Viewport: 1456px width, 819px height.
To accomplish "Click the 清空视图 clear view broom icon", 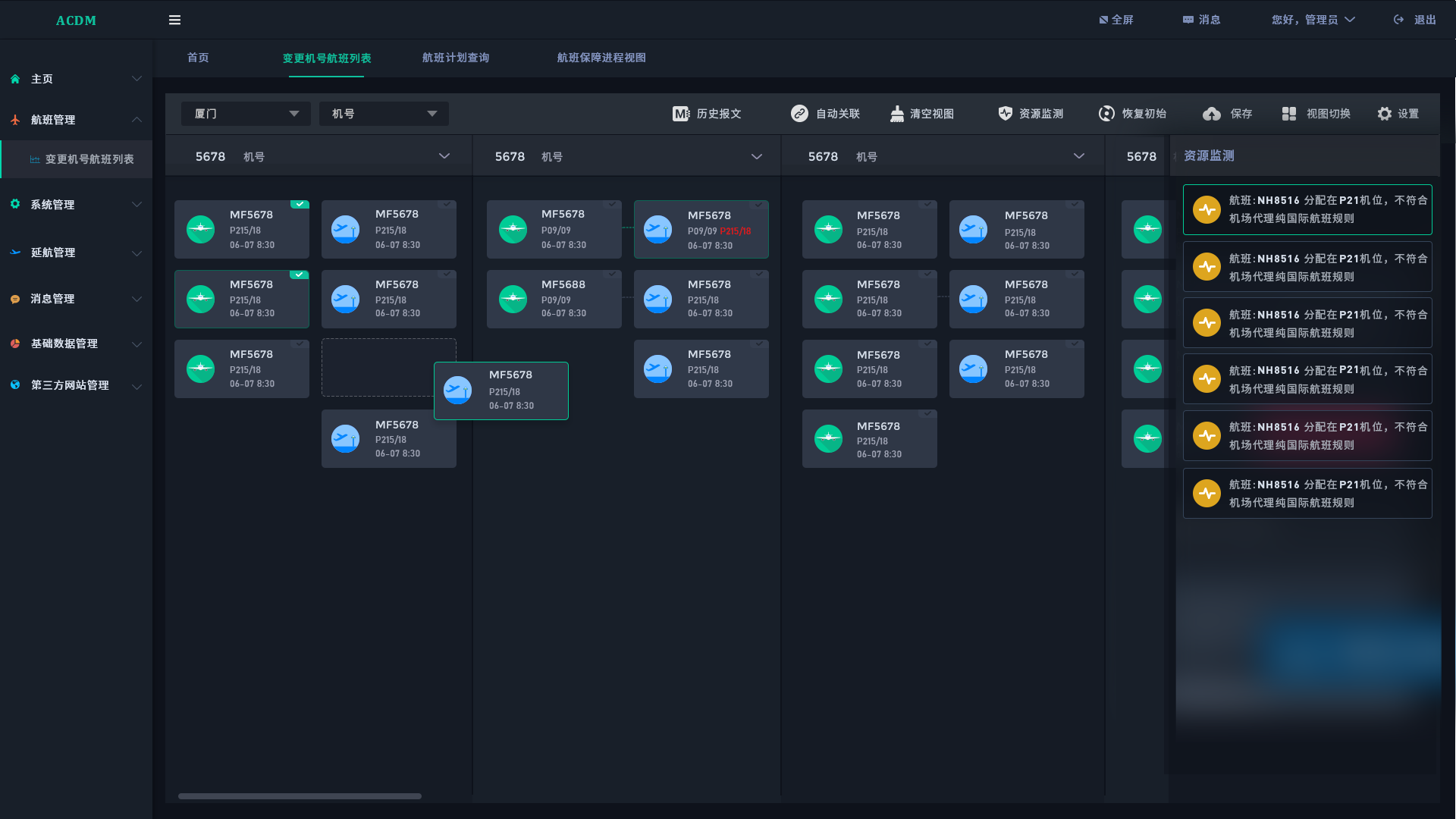I will click(897, 114).
